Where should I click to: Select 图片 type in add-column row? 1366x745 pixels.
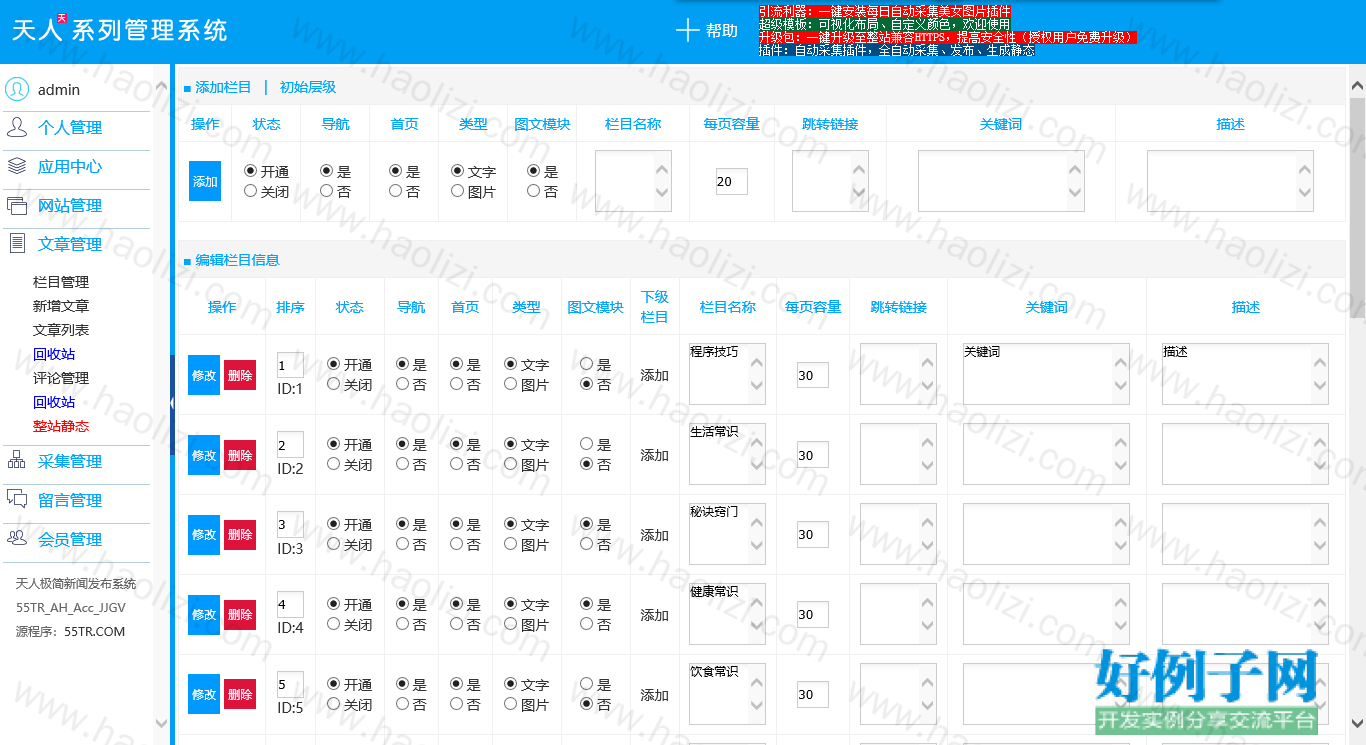pyautogui.click(x=458, y=191)
